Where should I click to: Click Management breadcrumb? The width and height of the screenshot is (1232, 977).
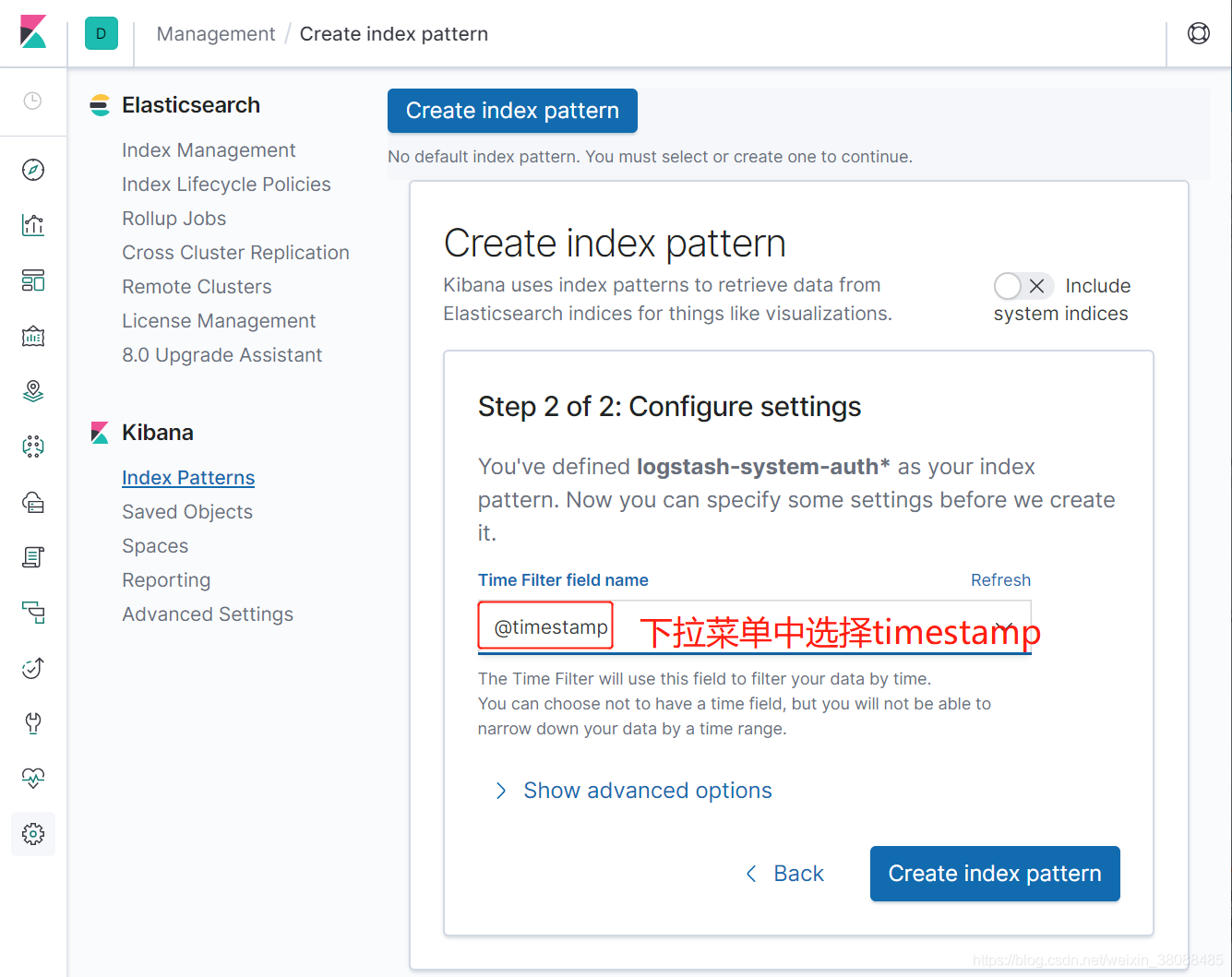tap(216, 34)
